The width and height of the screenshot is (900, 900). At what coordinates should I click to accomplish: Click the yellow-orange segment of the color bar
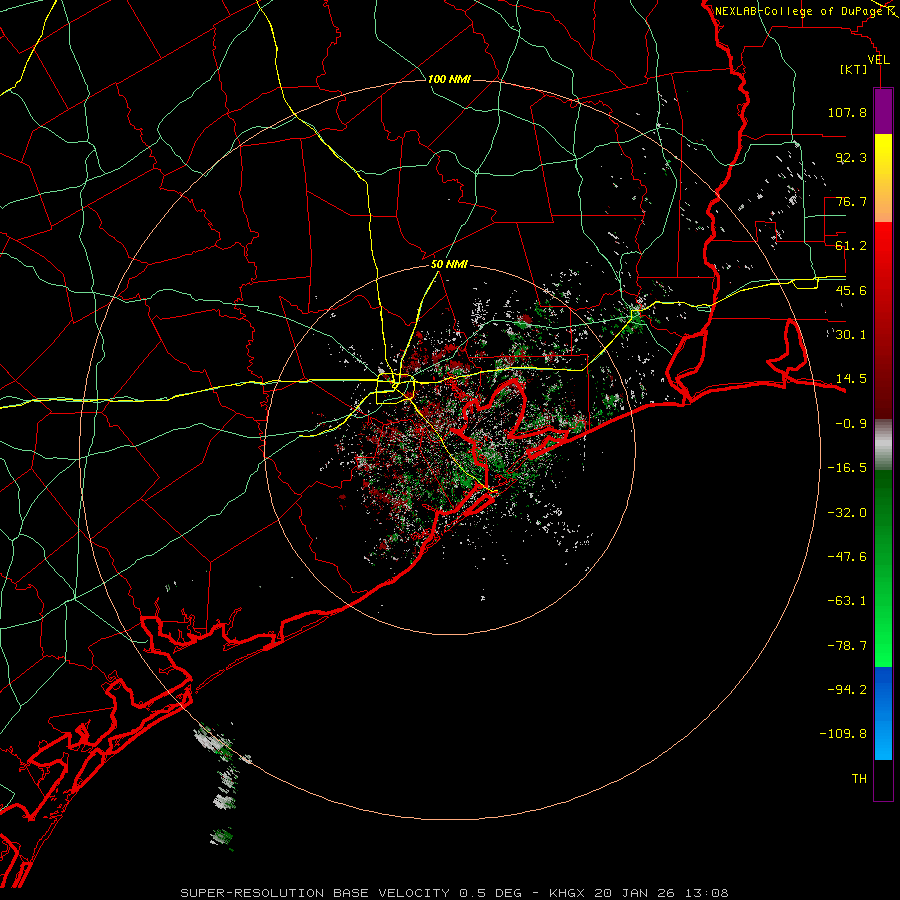(883, 178)
